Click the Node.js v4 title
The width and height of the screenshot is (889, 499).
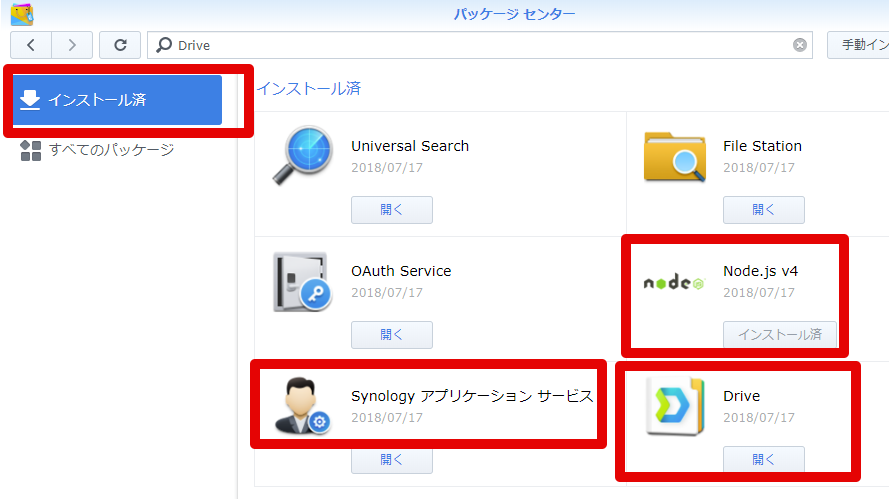click(760, 271)
